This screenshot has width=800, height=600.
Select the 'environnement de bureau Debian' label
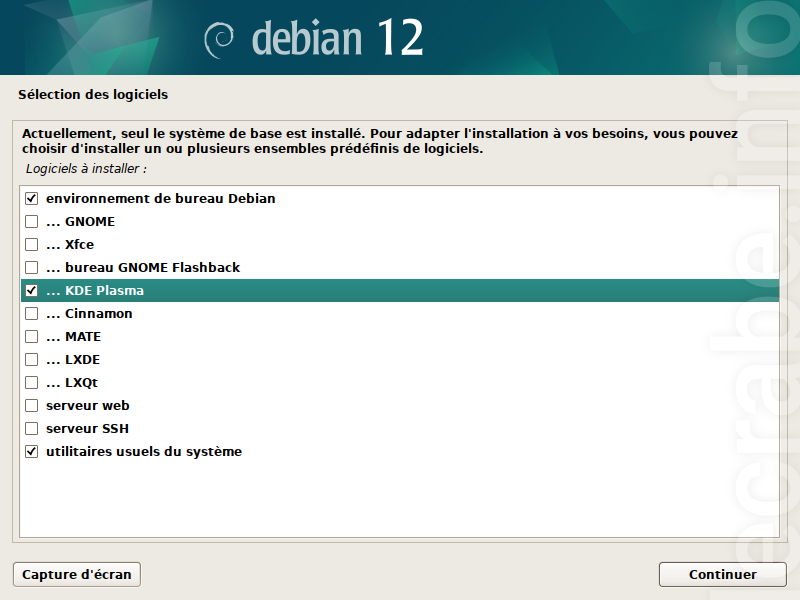(x=161, y=198)
